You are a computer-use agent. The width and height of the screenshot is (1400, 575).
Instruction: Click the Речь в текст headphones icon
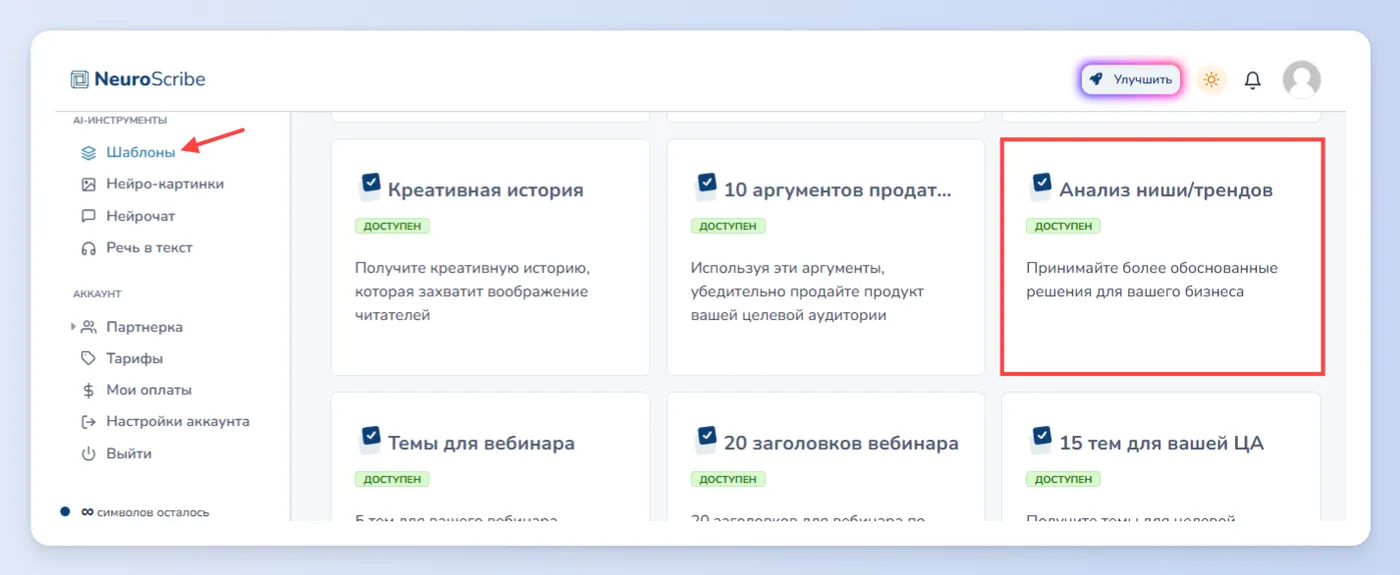88,248
